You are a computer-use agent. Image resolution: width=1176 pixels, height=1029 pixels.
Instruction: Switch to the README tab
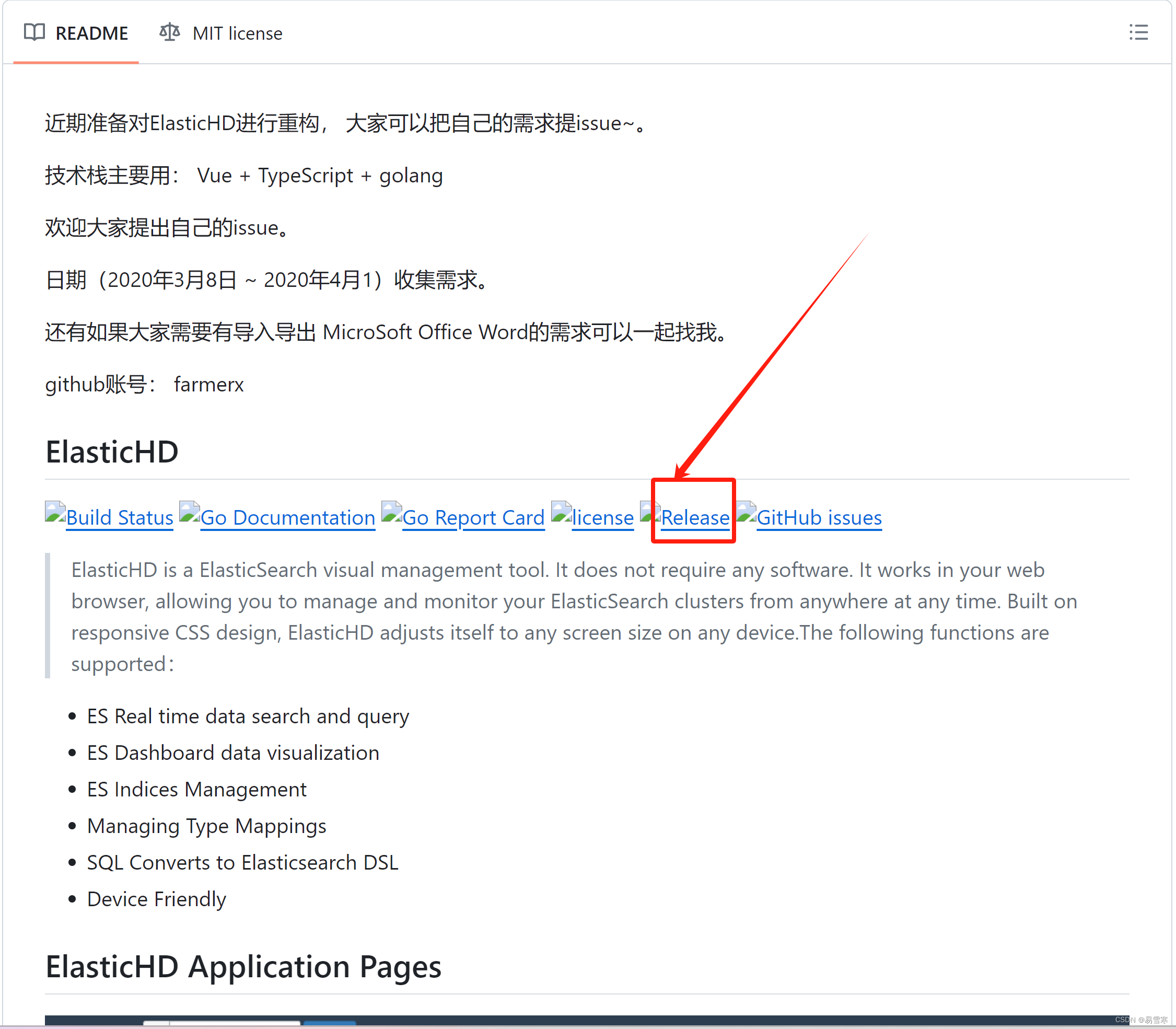click(x=92, y=33)
